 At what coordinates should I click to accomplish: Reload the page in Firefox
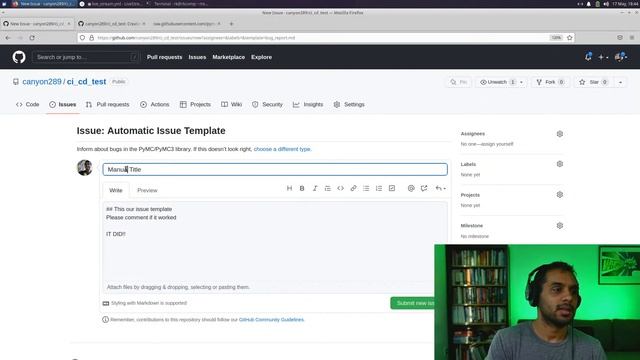point(32,38)
